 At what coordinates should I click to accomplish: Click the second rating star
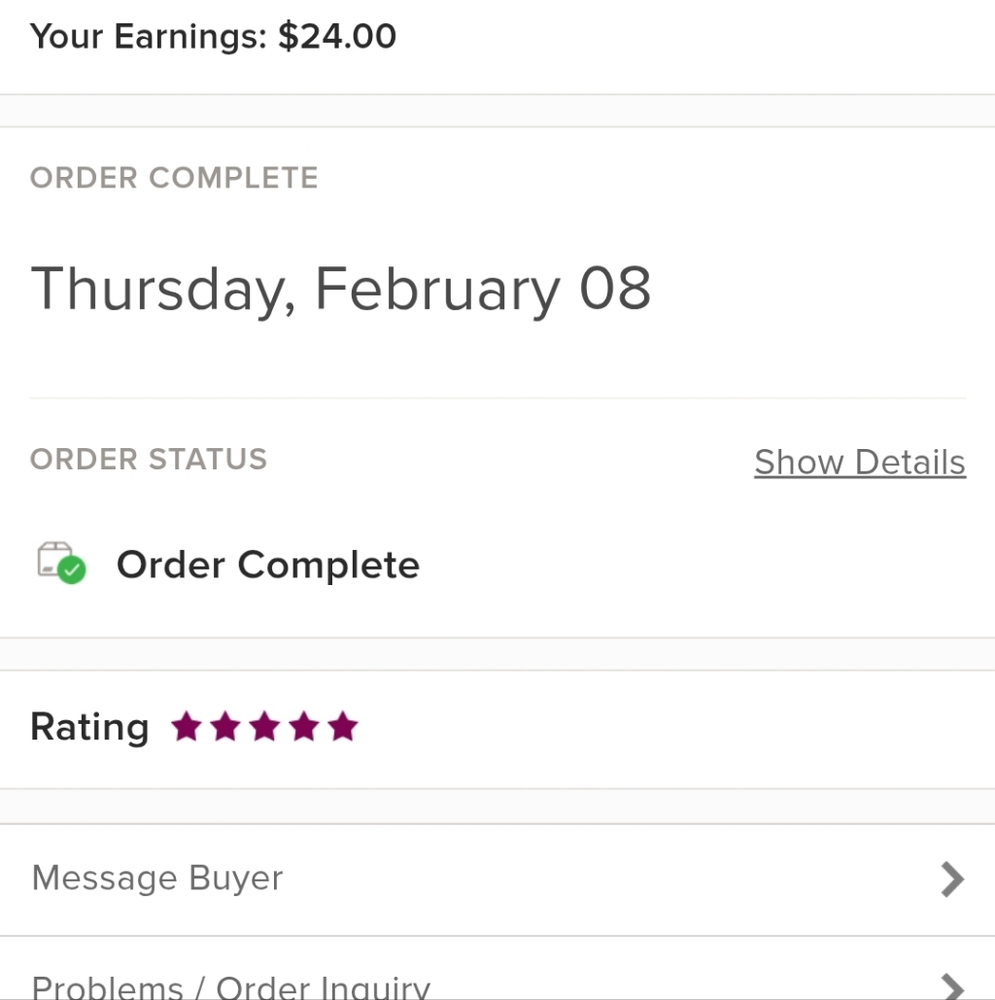[x=226, y=726]
